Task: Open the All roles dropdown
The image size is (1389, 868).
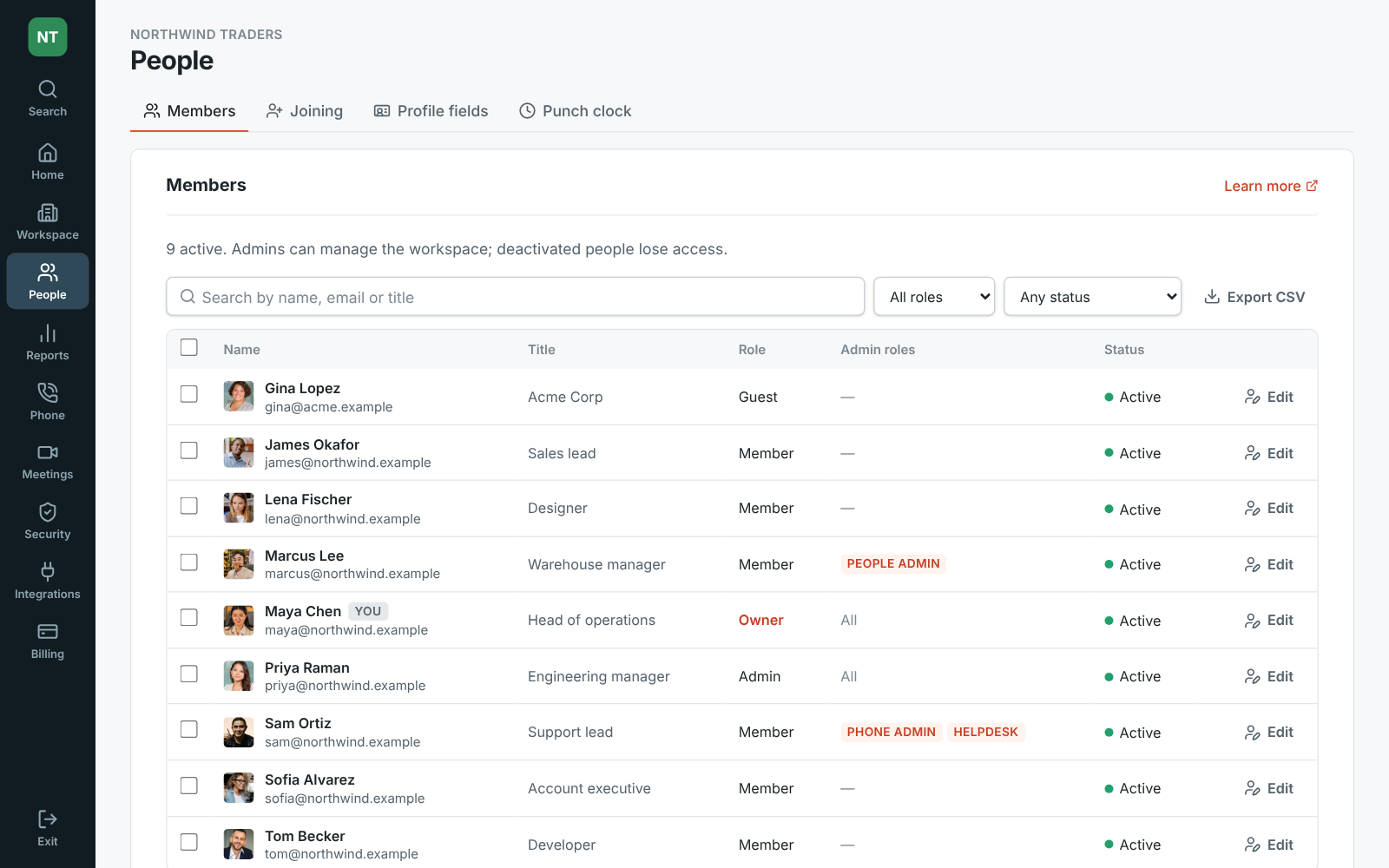Action: pos(934,297)
